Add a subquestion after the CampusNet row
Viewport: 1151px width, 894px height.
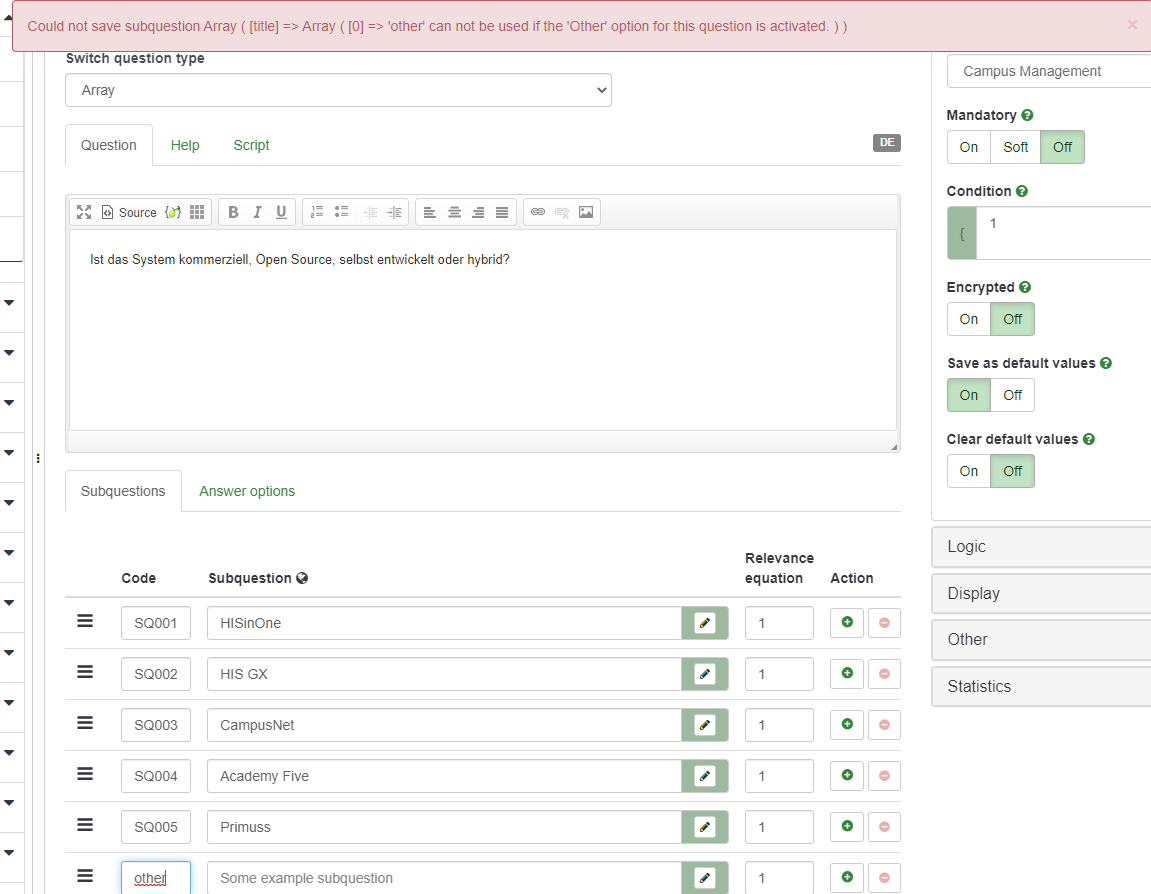point(847,724)
